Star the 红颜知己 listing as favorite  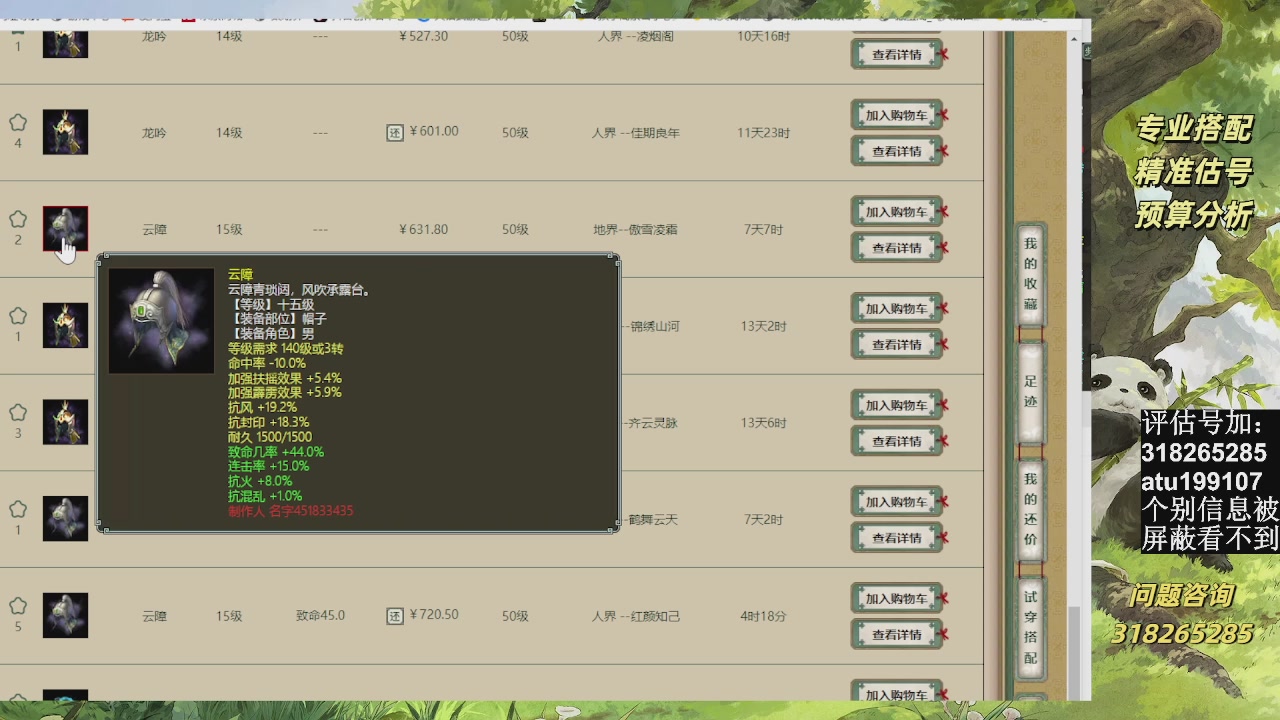click(18, 606)
